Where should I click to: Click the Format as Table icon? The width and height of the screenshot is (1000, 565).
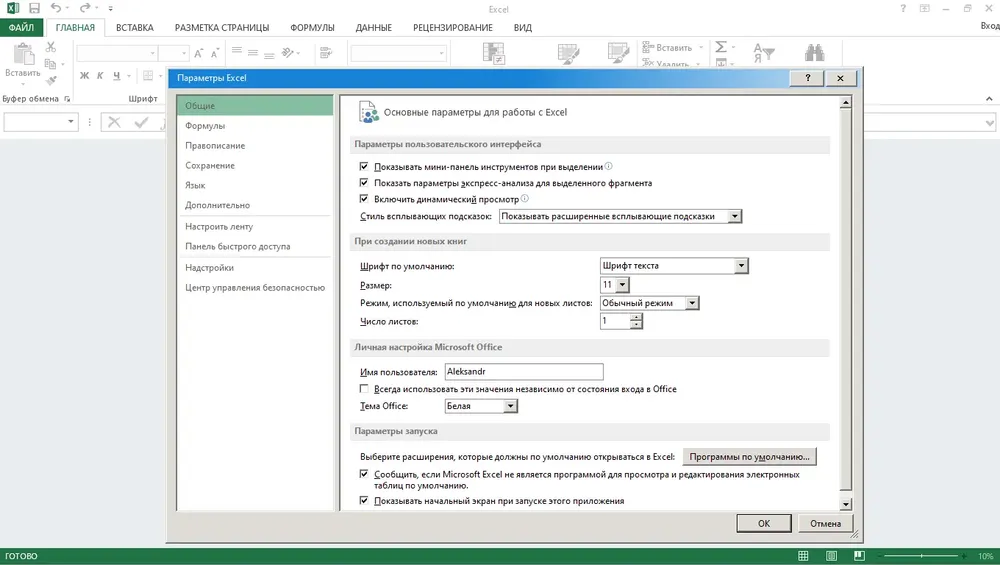pyautogui.click(x=568, y=54)
